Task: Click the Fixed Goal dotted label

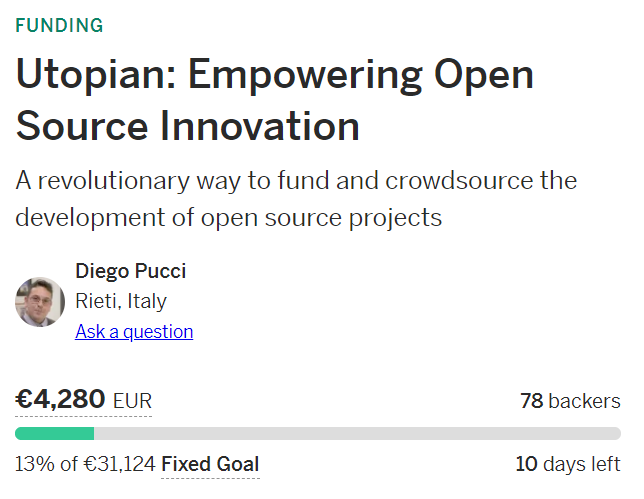Action: (x=210, y=465)
